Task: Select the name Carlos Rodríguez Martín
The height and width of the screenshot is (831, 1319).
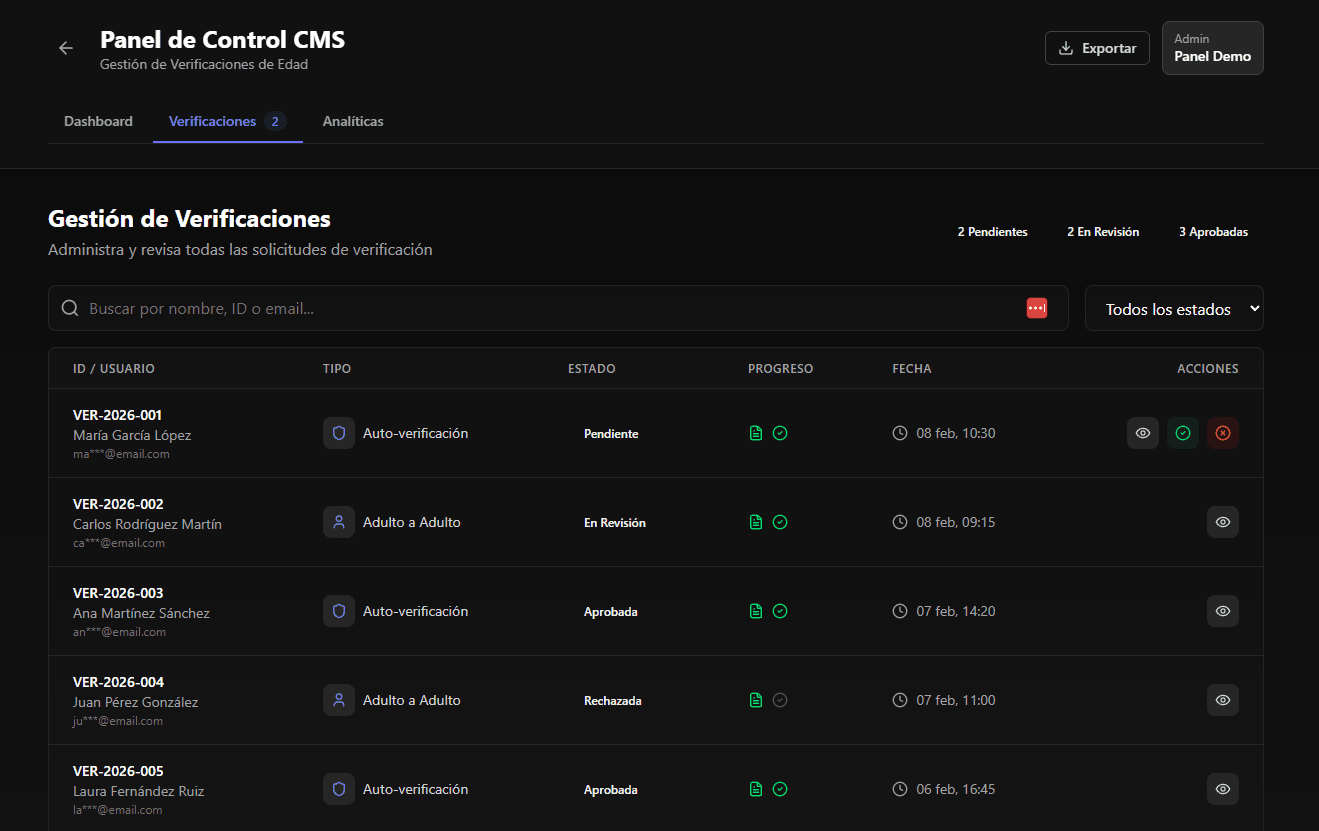Action: click(148, 524)
